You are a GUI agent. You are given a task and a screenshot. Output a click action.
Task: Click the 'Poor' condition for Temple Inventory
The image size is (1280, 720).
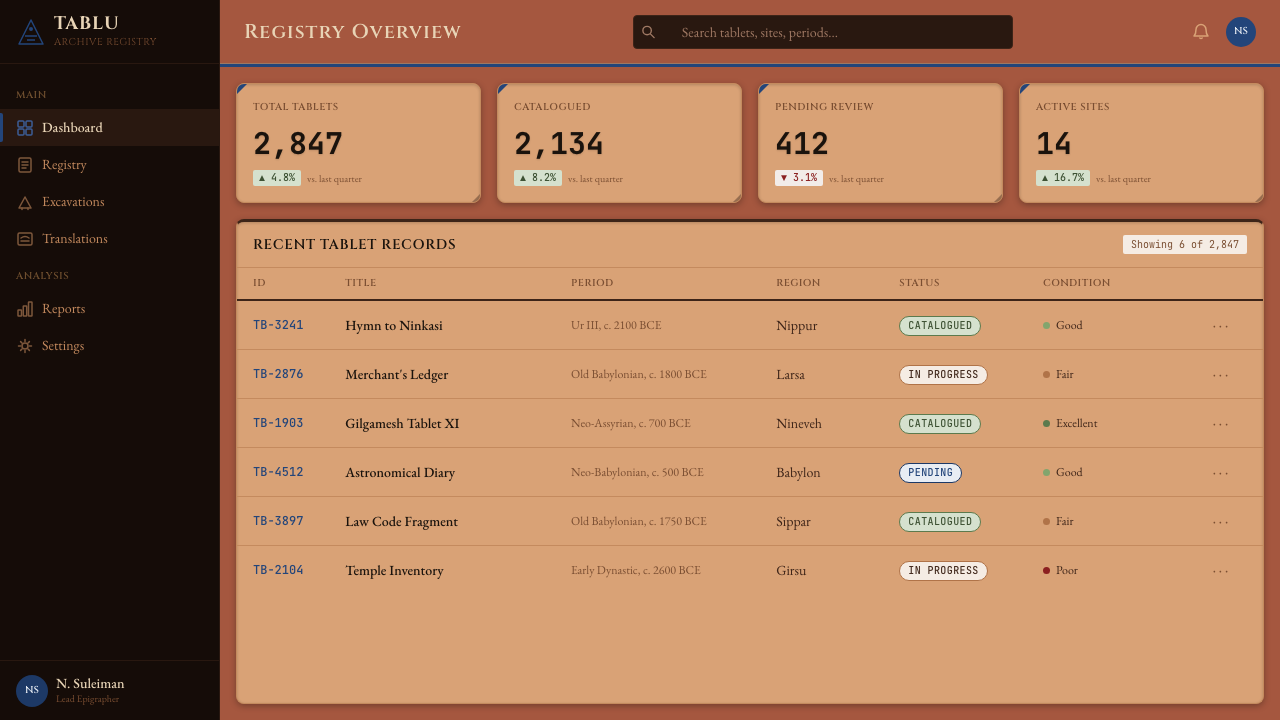point(1060,571)
